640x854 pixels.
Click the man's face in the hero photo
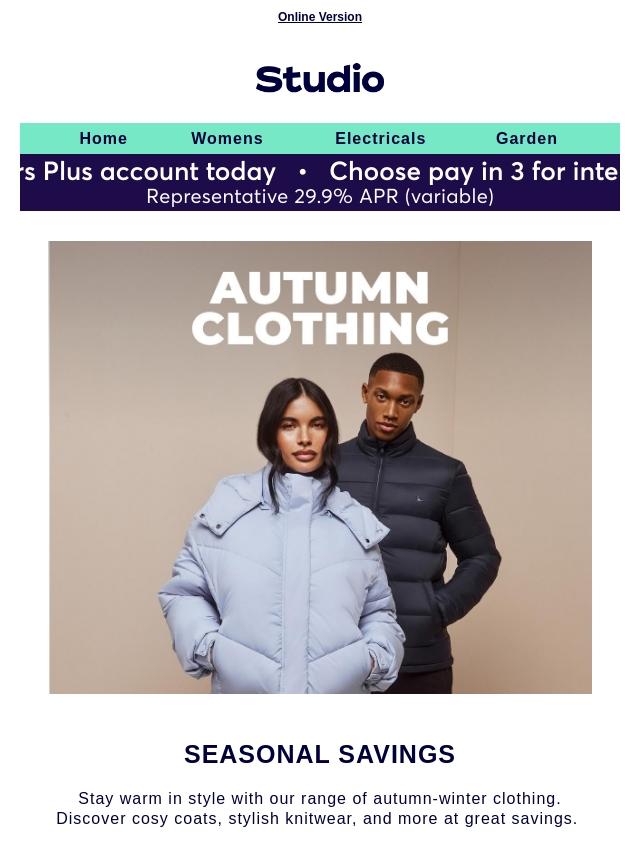[x=393, y=400]
